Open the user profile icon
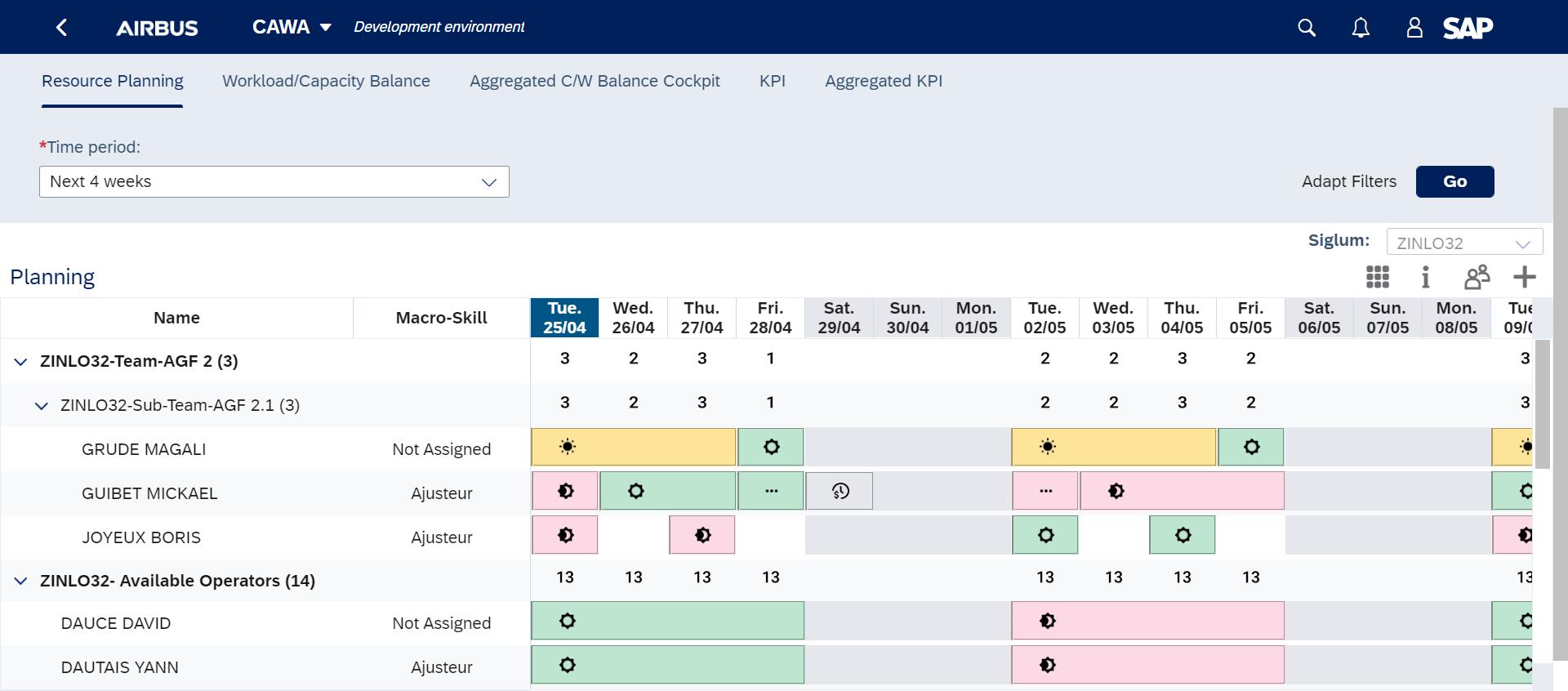This screenshot has height=691, width=1568. [1414, 28]
